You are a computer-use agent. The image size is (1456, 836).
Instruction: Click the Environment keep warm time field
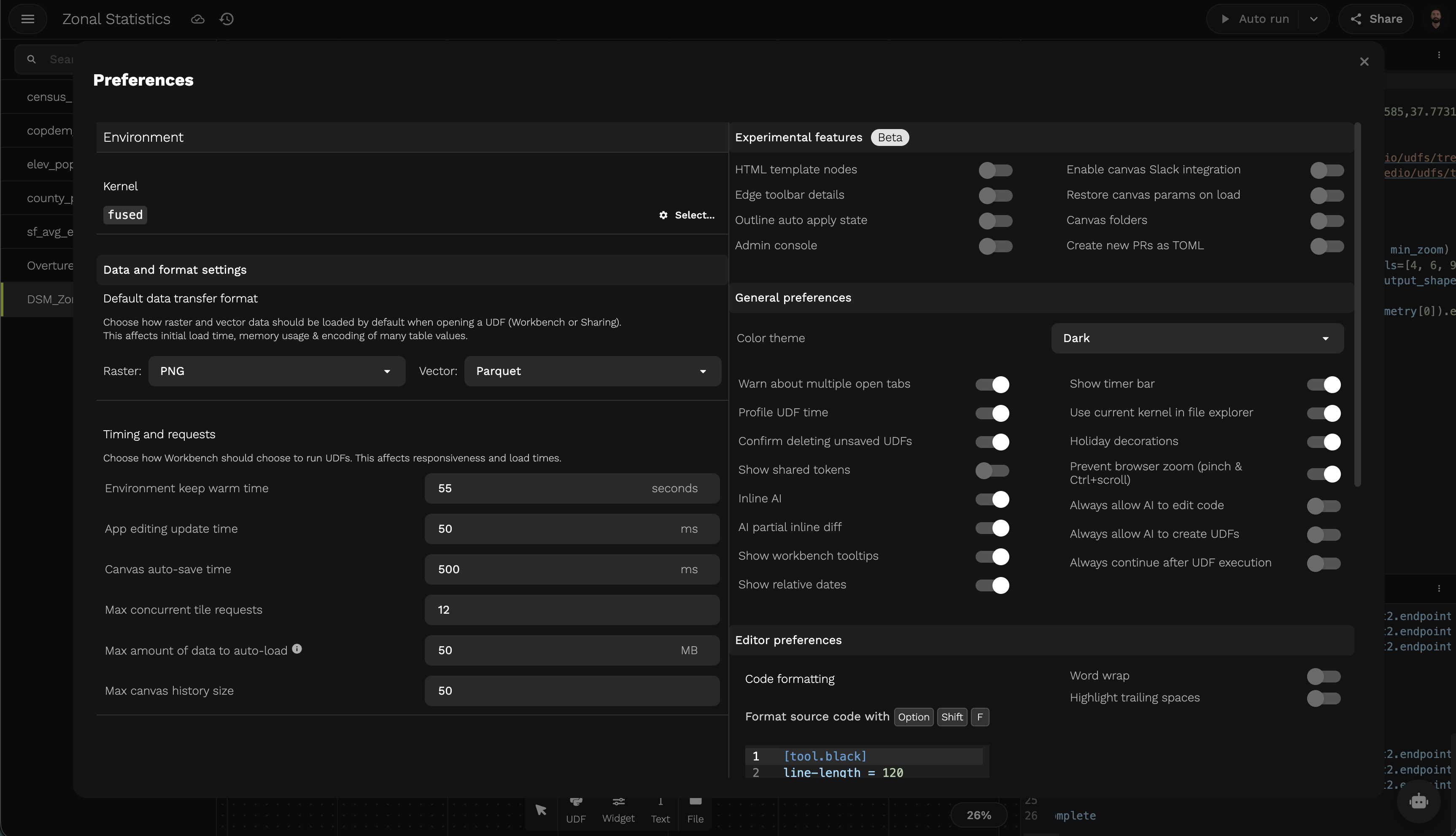click(x=572, y=488)
